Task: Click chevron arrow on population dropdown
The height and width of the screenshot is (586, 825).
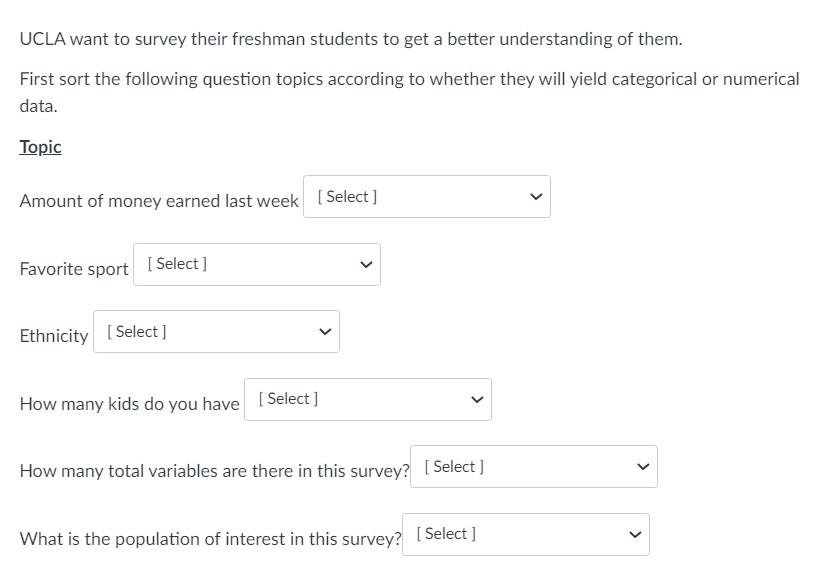Action: (634, 534)
